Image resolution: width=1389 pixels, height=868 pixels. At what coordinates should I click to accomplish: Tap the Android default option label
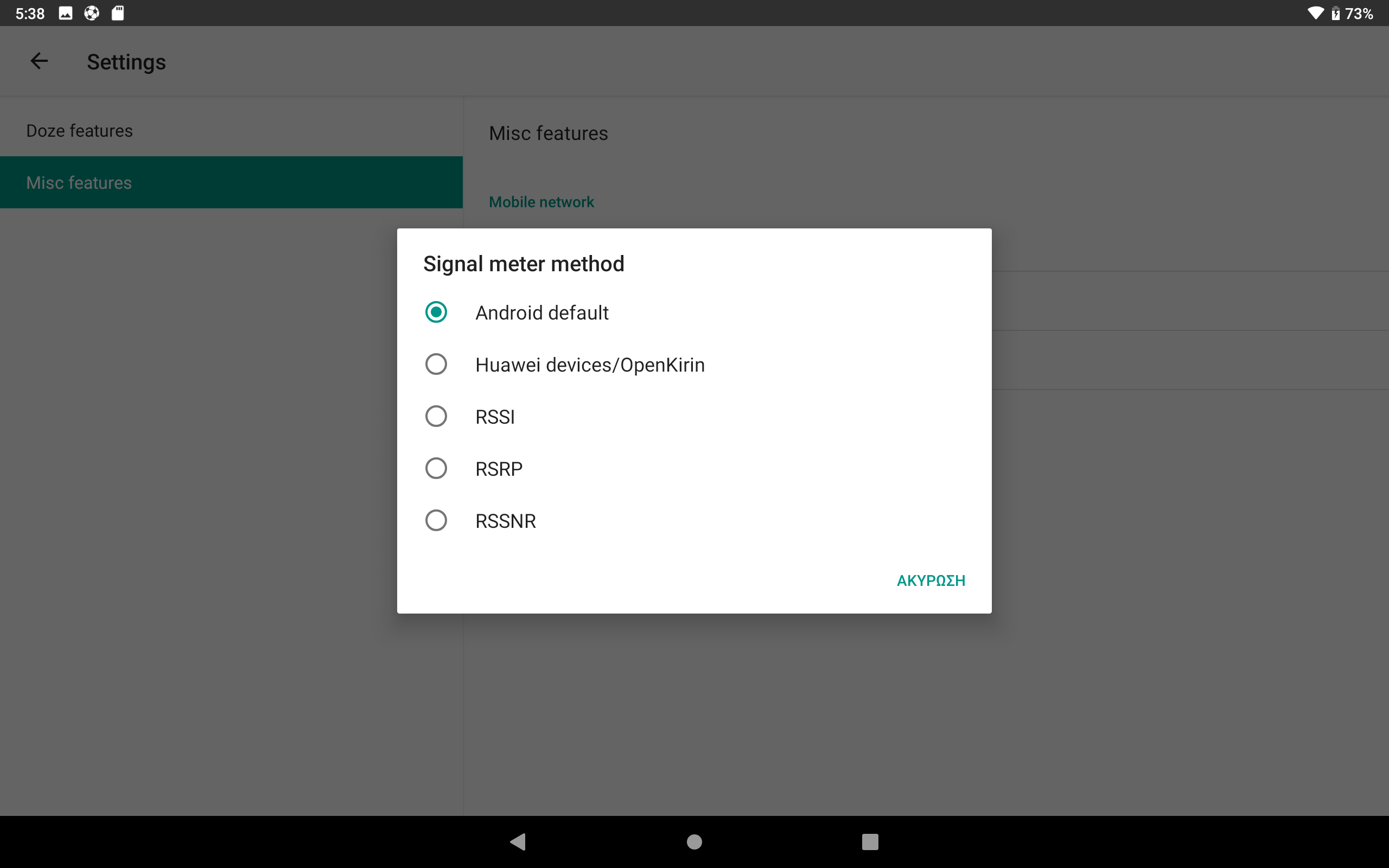pos(542,313)
